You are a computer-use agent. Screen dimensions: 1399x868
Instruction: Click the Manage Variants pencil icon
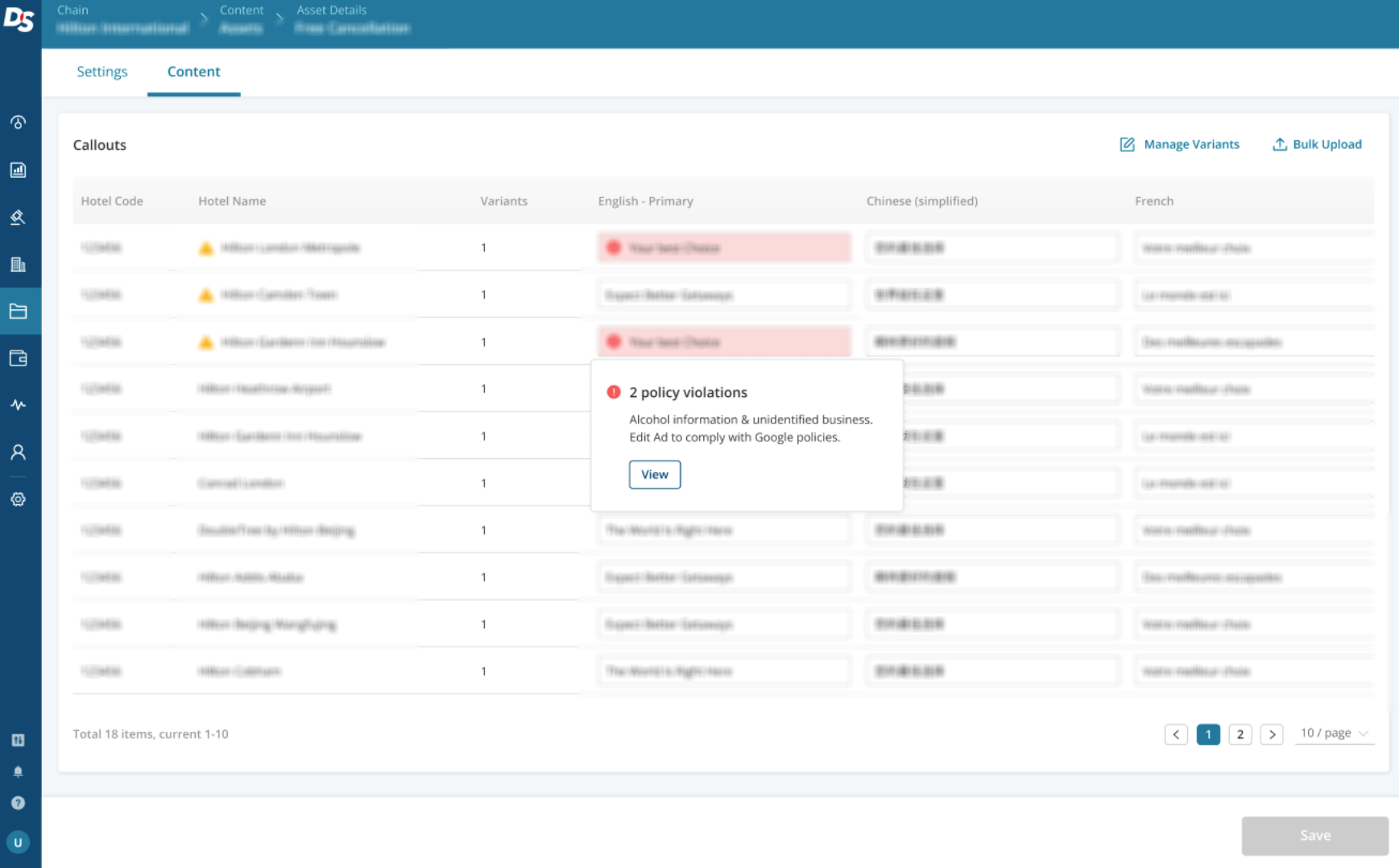(1127, 144)
